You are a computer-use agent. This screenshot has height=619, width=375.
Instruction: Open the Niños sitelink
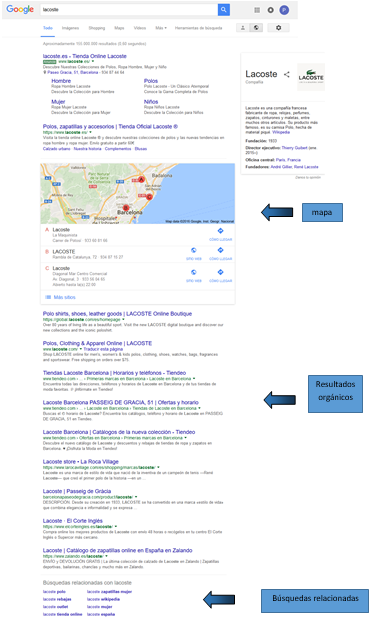coord(151,101)
